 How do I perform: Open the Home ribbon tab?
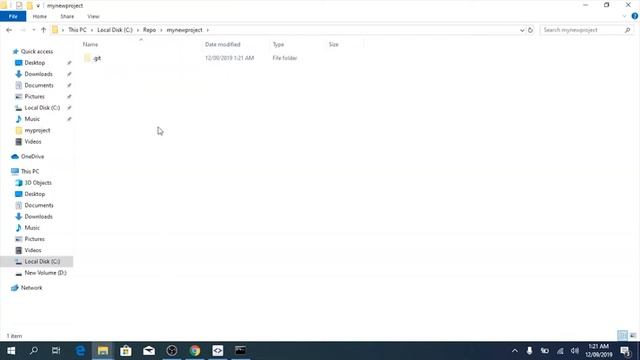click(x=40, y=16)
